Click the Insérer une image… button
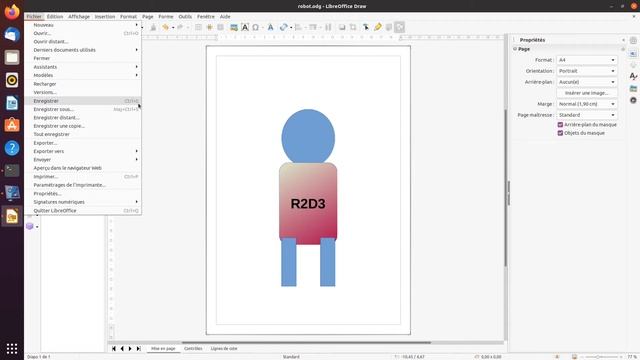This screenshot has height=360, width=640. [587, 93]
